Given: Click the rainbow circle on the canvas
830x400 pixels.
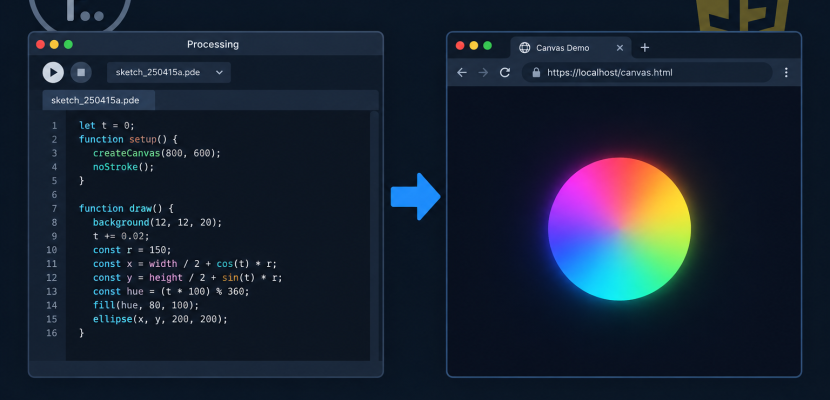Looking at the screenshot, I should 619,229.
